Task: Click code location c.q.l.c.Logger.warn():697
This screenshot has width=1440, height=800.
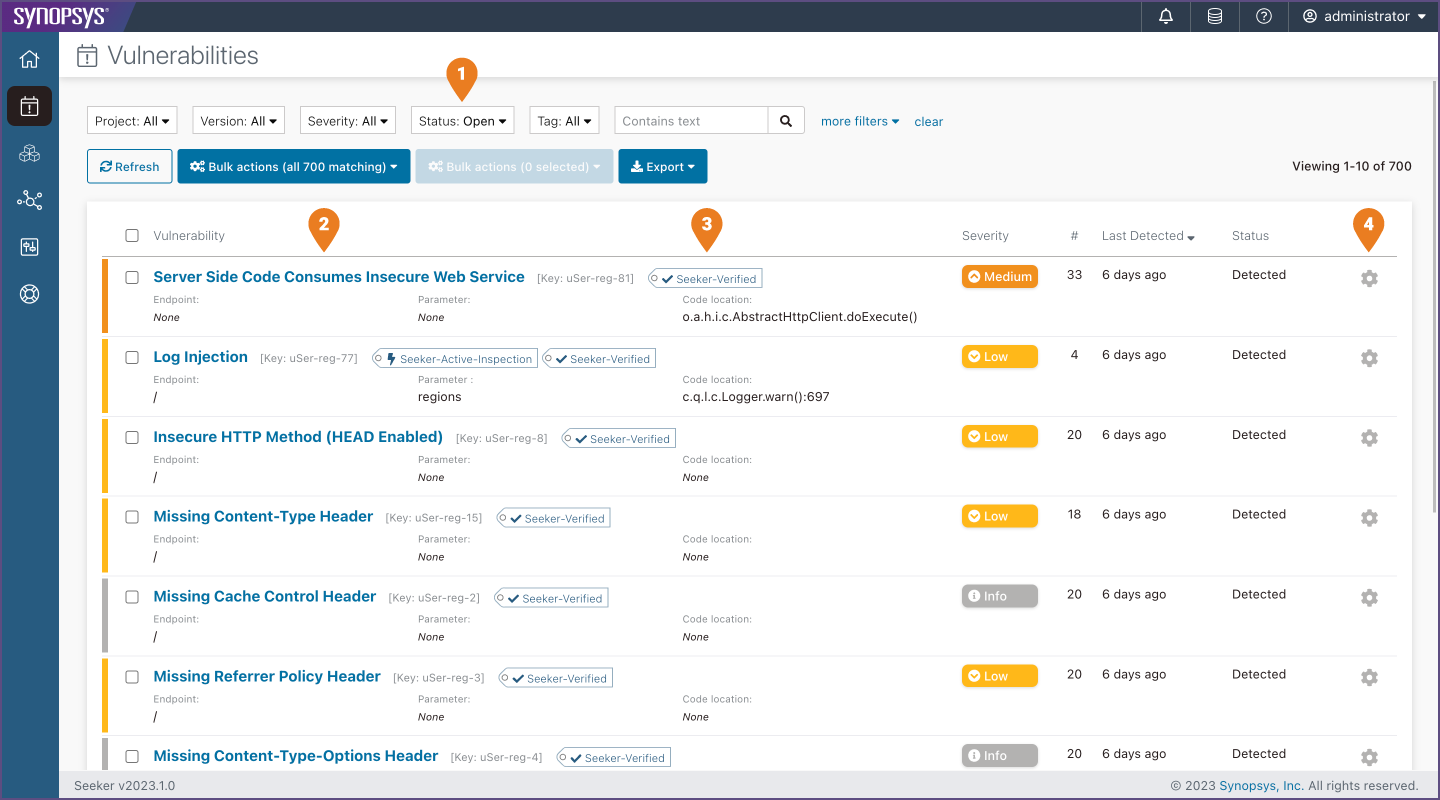Action: 756,397
